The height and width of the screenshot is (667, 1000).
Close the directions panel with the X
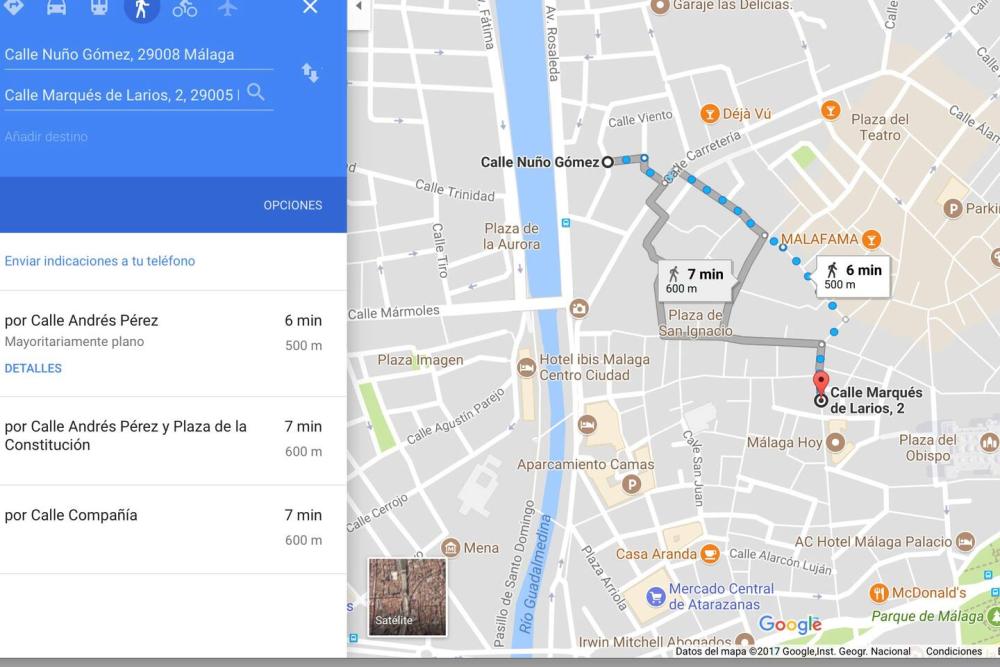(x=310, y=8)
